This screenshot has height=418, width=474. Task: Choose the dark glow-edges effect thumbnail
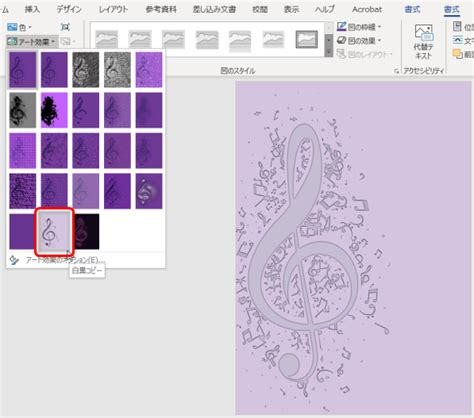coord(86,232)
